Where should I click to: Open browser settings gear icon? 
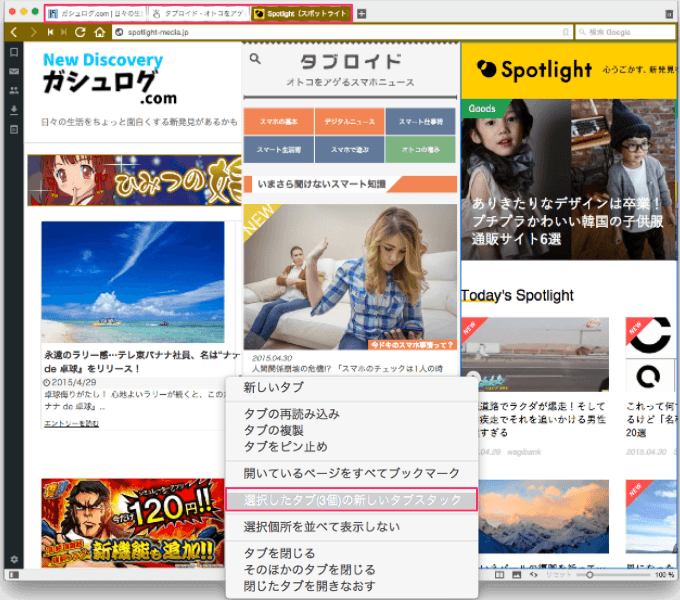tap(14, 559)
